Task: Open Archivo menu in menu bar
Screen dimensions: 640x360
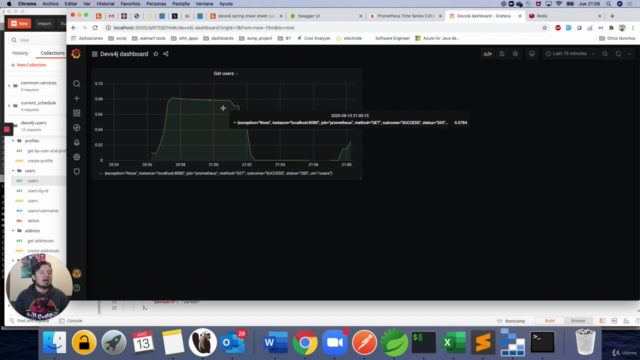Action: [50, 4]
